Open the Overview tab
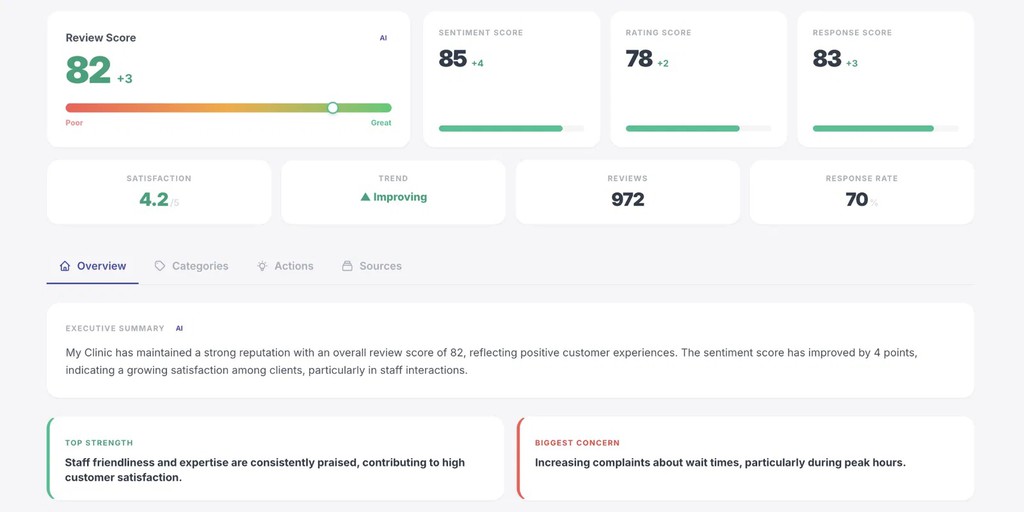1024x512 pixels. coord(93,266)
